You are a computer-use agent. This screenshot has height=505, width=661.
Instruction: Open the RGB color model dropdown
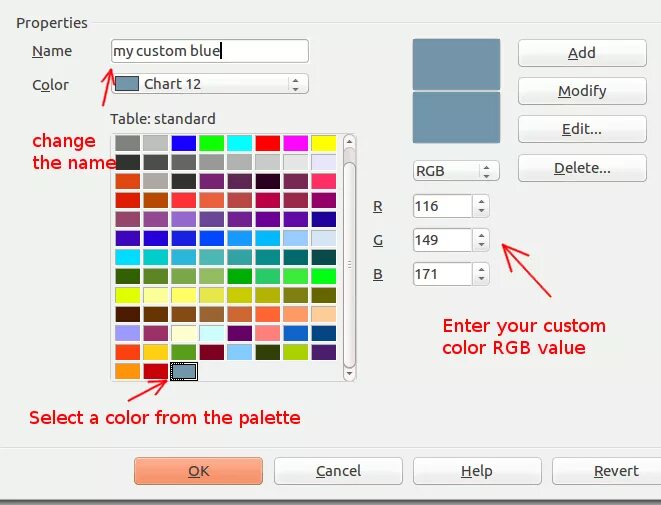click(x=456, y=171)
